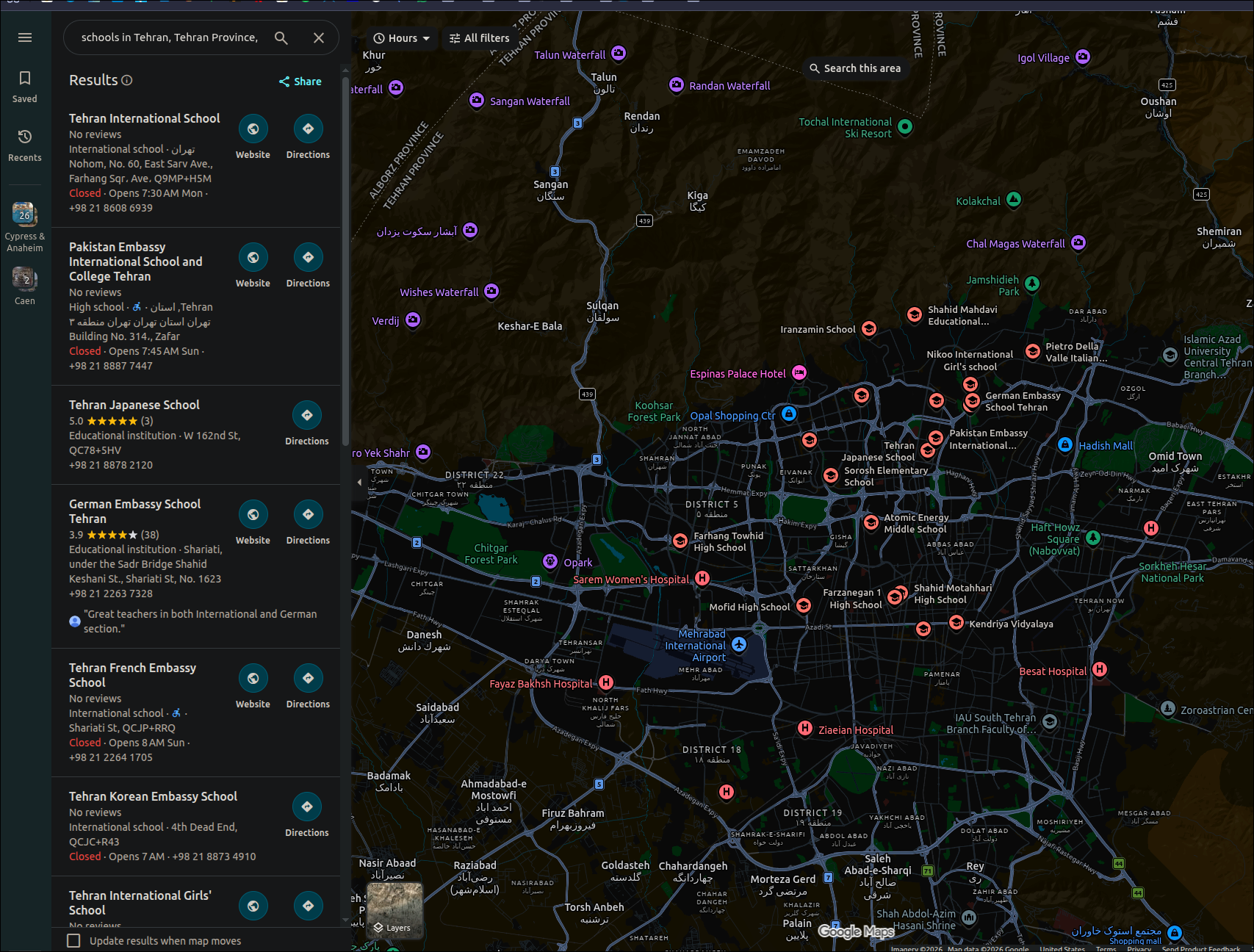Open Tehran French Embassy School result

pyautogui.click(x=132, y=675)
